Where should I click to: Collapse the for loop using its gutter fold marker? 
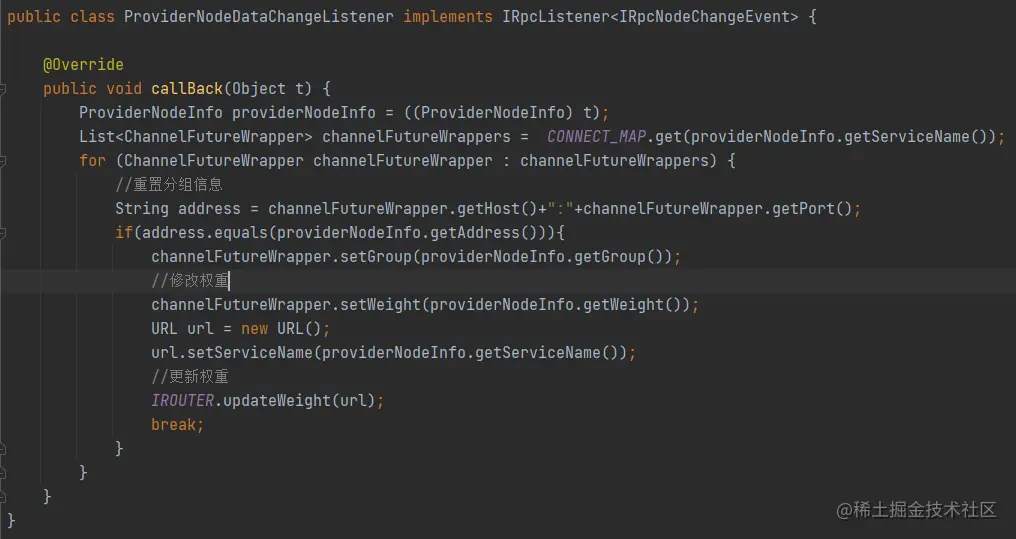[3, 161]
